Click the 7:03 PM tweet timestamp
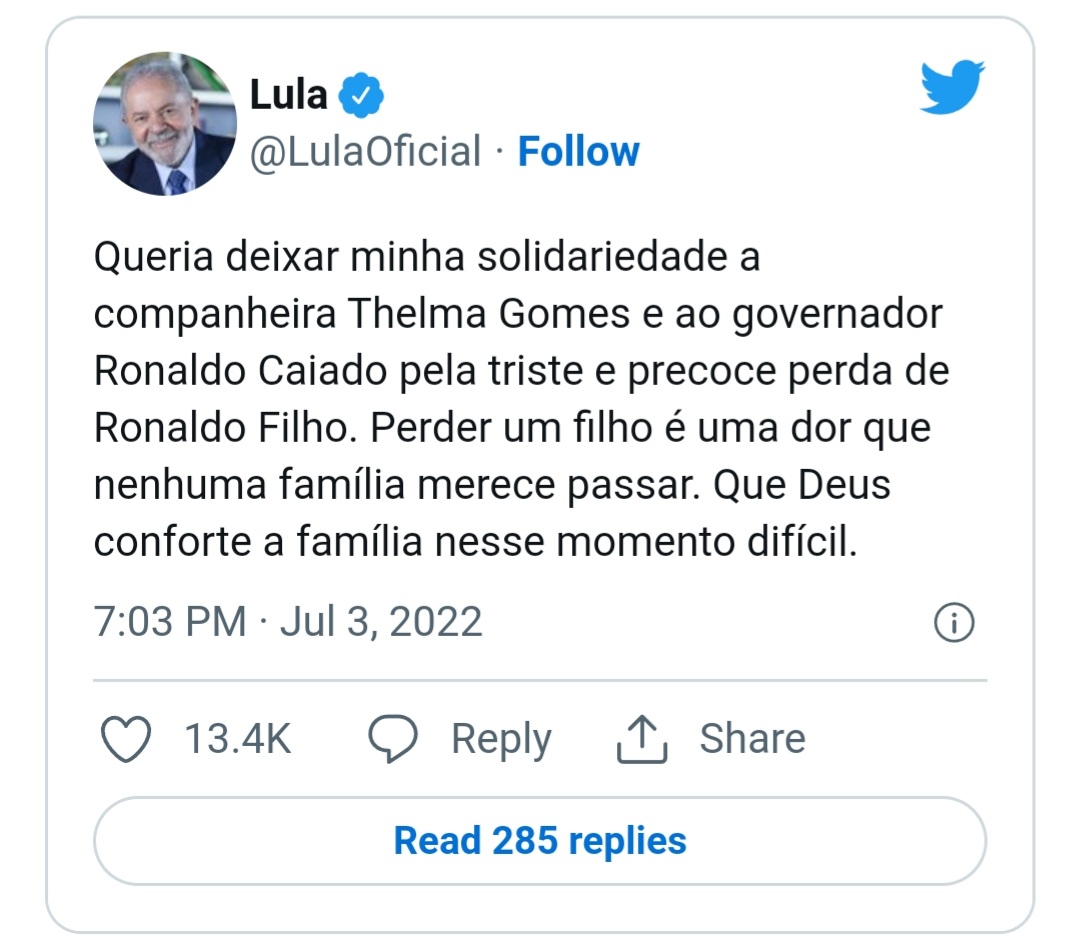Image resolution: width=1077 pixels, height=950 pixels. (x=170, y=622)
